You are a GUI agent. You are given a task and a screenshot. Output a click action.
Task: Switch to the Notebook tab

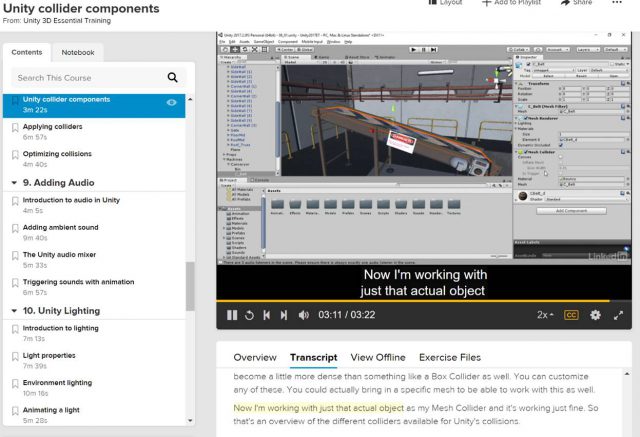(78, 52)
